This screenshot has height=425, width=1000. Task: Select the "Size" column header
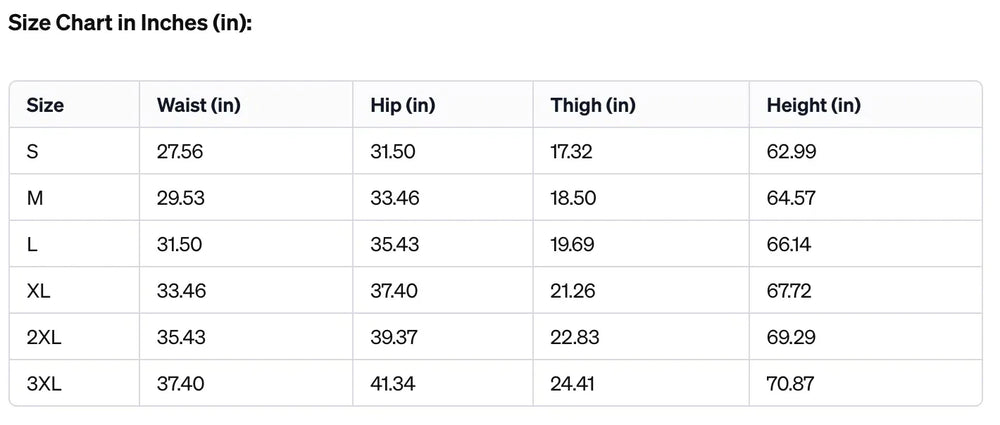[x=45, y=105]
